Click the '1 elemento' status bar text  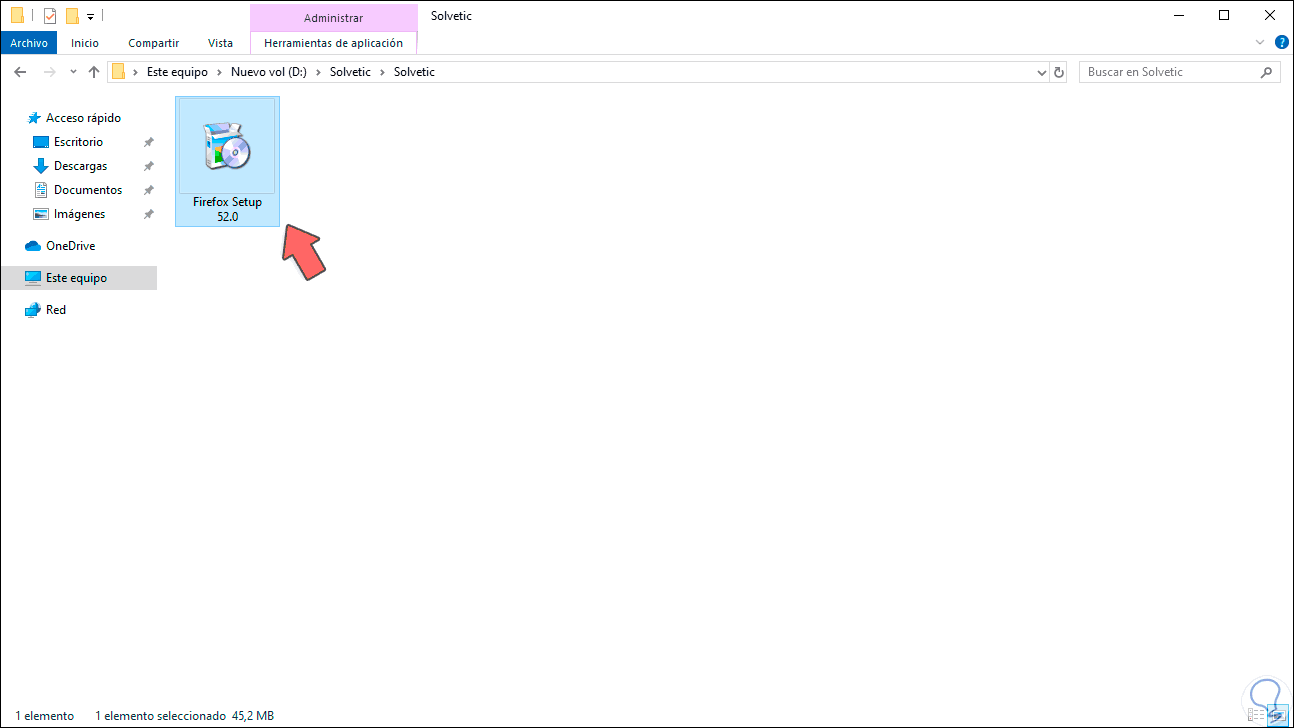point(44,716)
